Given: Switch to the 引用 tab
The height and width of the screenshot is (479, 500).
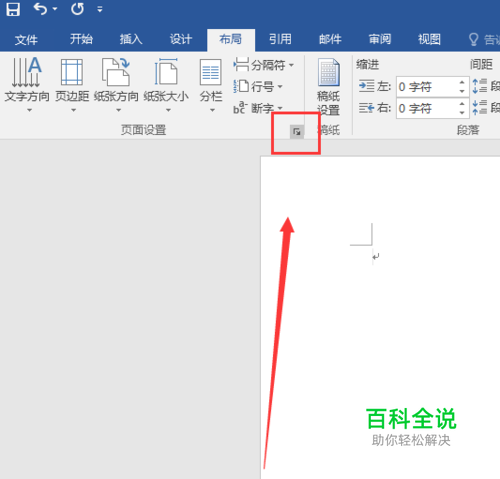Looking at the screenshot, I should pyautogui.click(x=280, y=39).
